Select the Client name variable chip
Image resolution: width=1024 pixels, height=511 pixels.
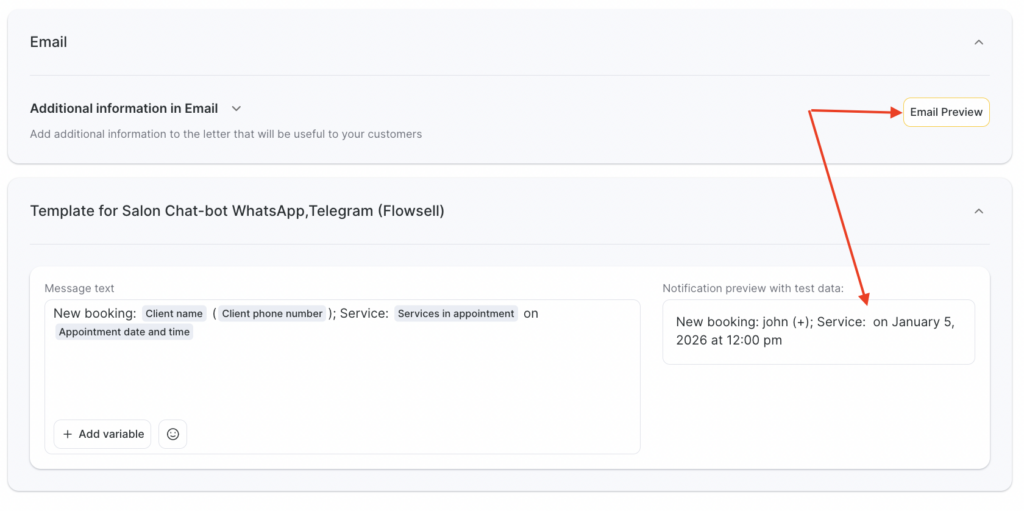(x=174, y=313)
